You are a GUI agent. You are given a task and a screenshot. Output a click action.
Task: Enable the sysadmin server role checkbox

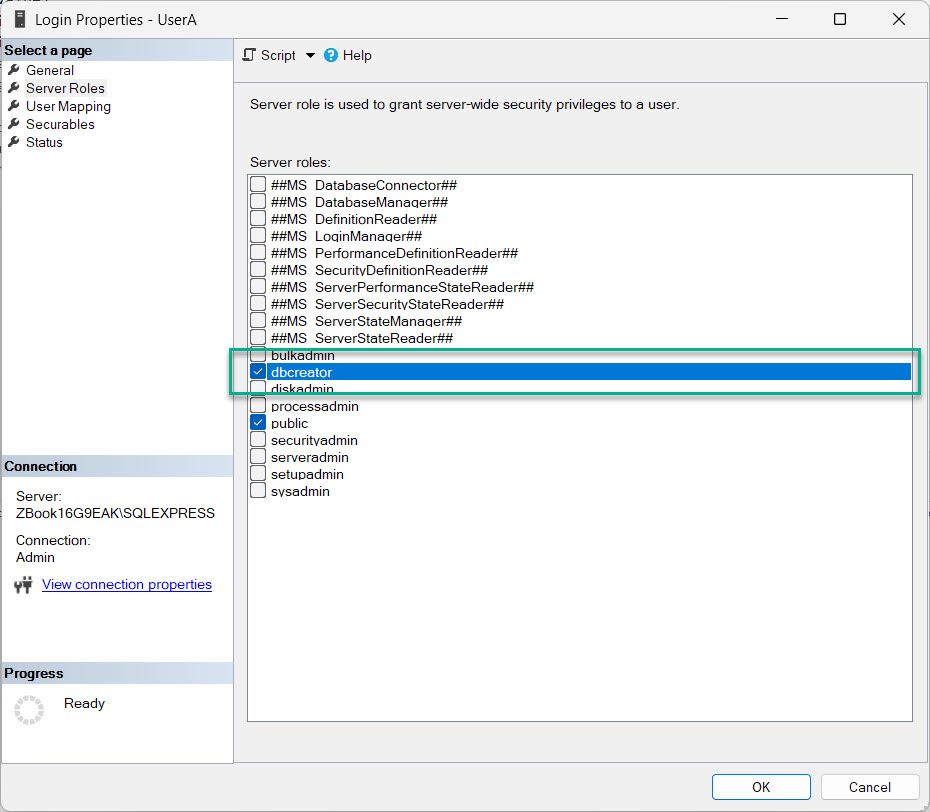258,491
